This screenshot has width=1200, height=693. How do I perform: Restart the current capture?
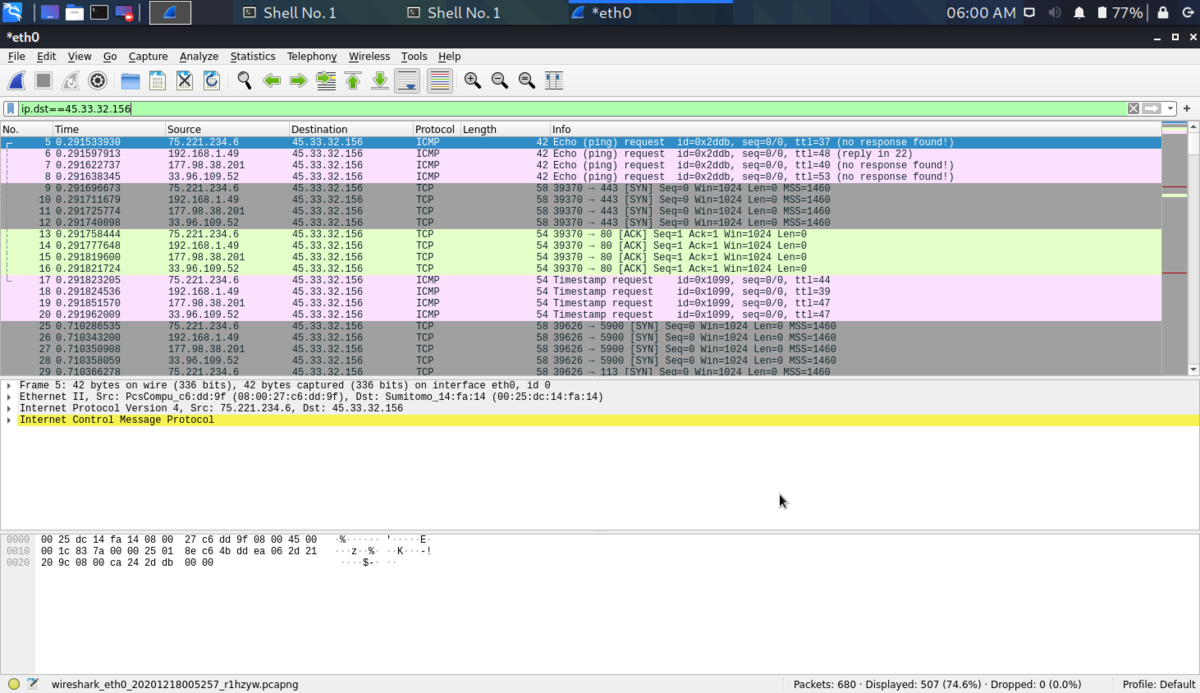click(71, 81)
